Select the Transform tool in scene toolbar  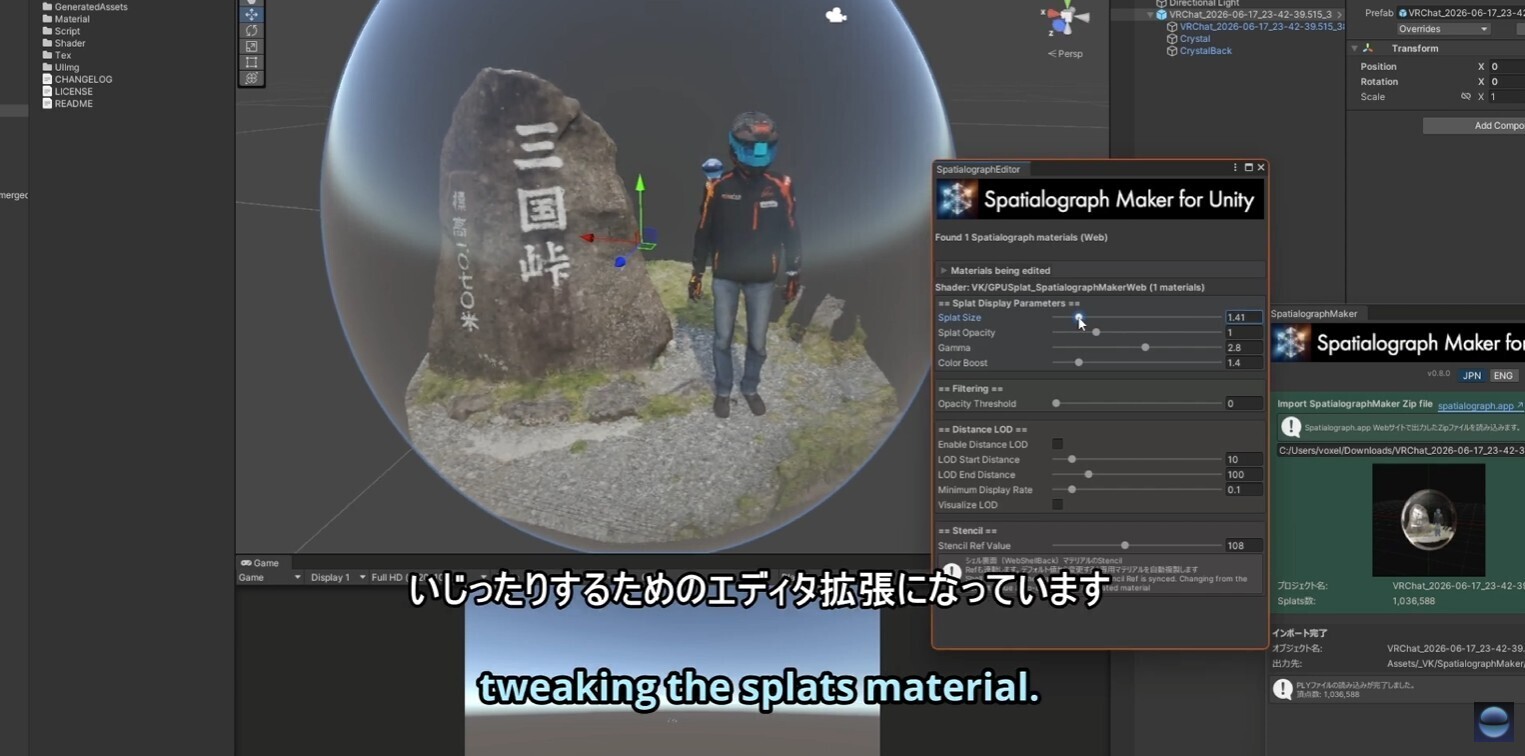point(251,78)
